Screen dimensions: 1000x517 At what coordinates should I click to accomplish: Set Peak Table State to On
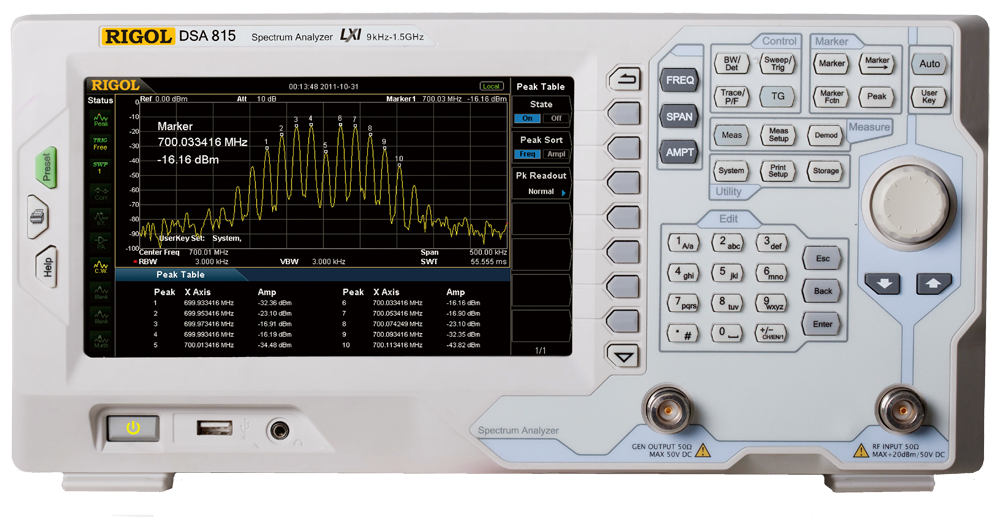[528, 118]
